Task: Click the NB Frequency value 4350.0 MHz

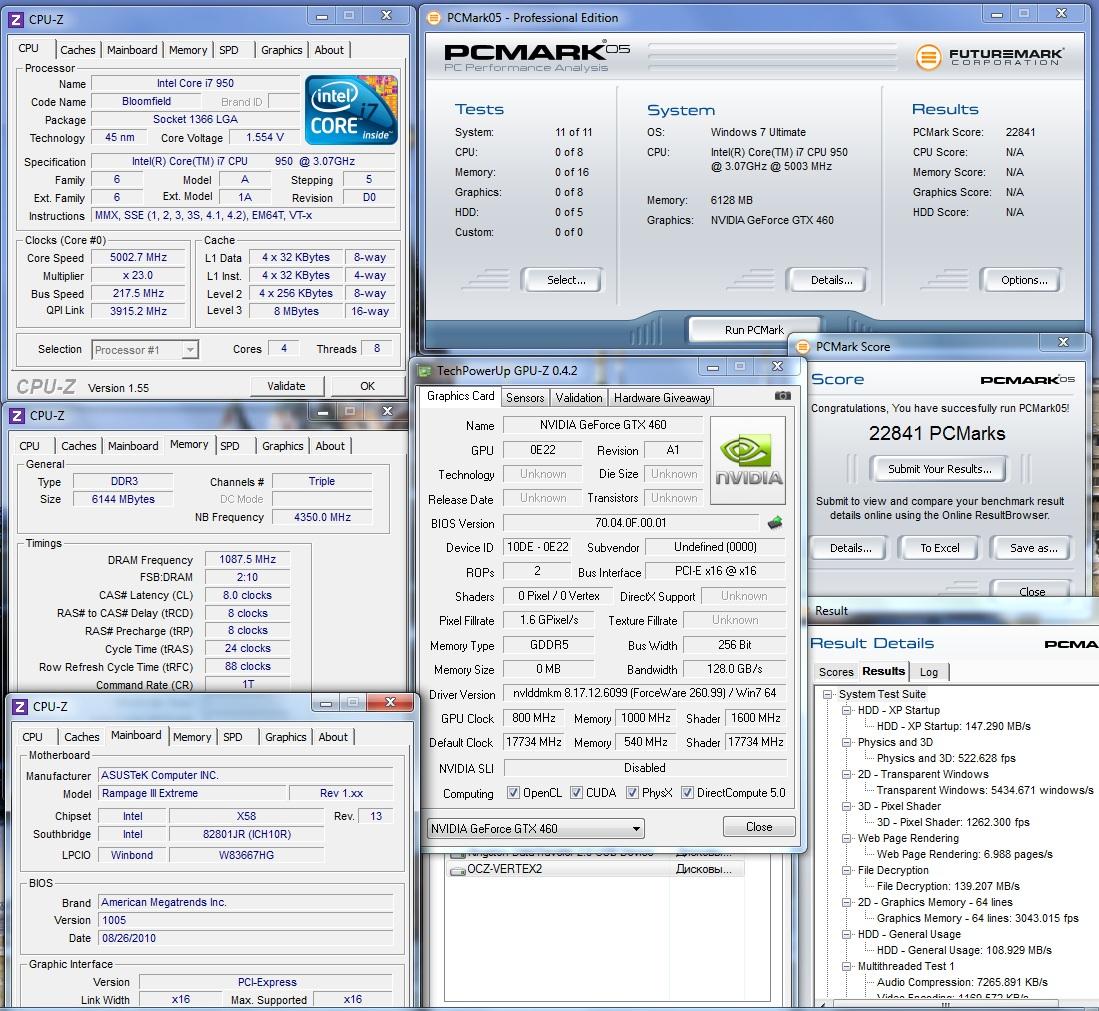Action: point(322,517)
